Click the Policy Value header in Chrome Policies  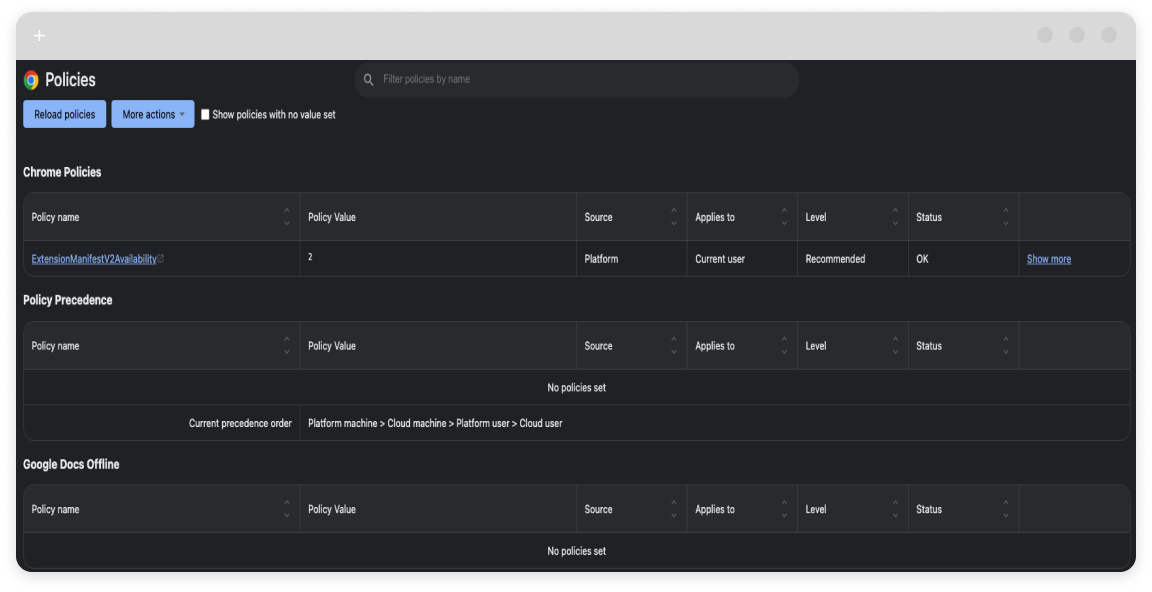click(x=332, y=217)
